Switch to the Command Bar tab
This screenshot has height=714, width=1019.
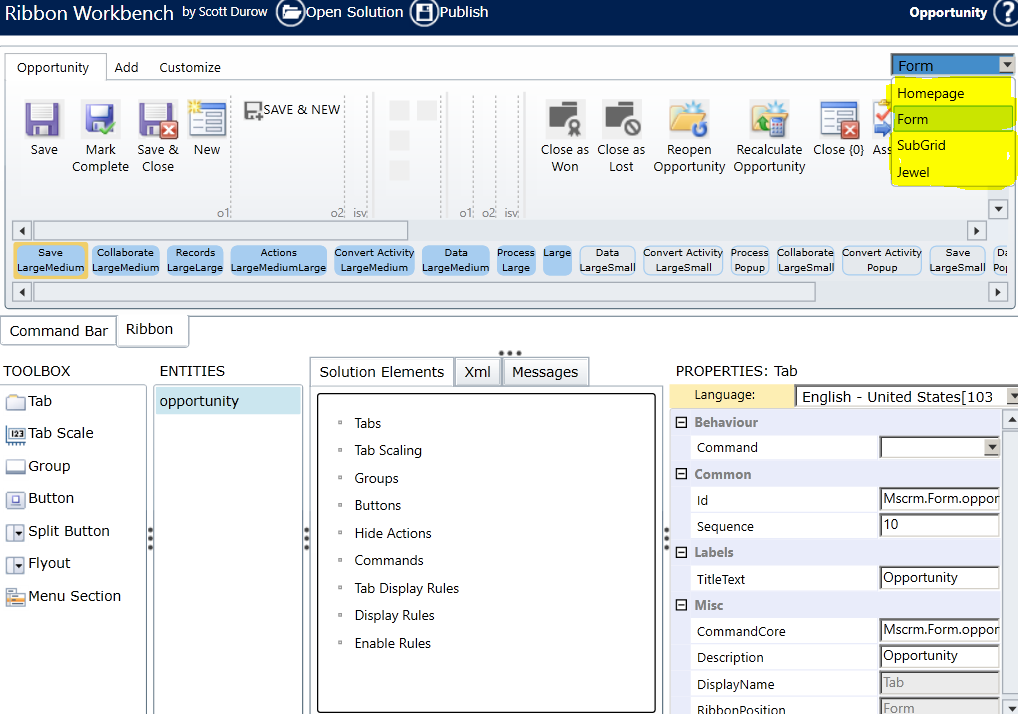pyautogui.click(x=58, y=330)
